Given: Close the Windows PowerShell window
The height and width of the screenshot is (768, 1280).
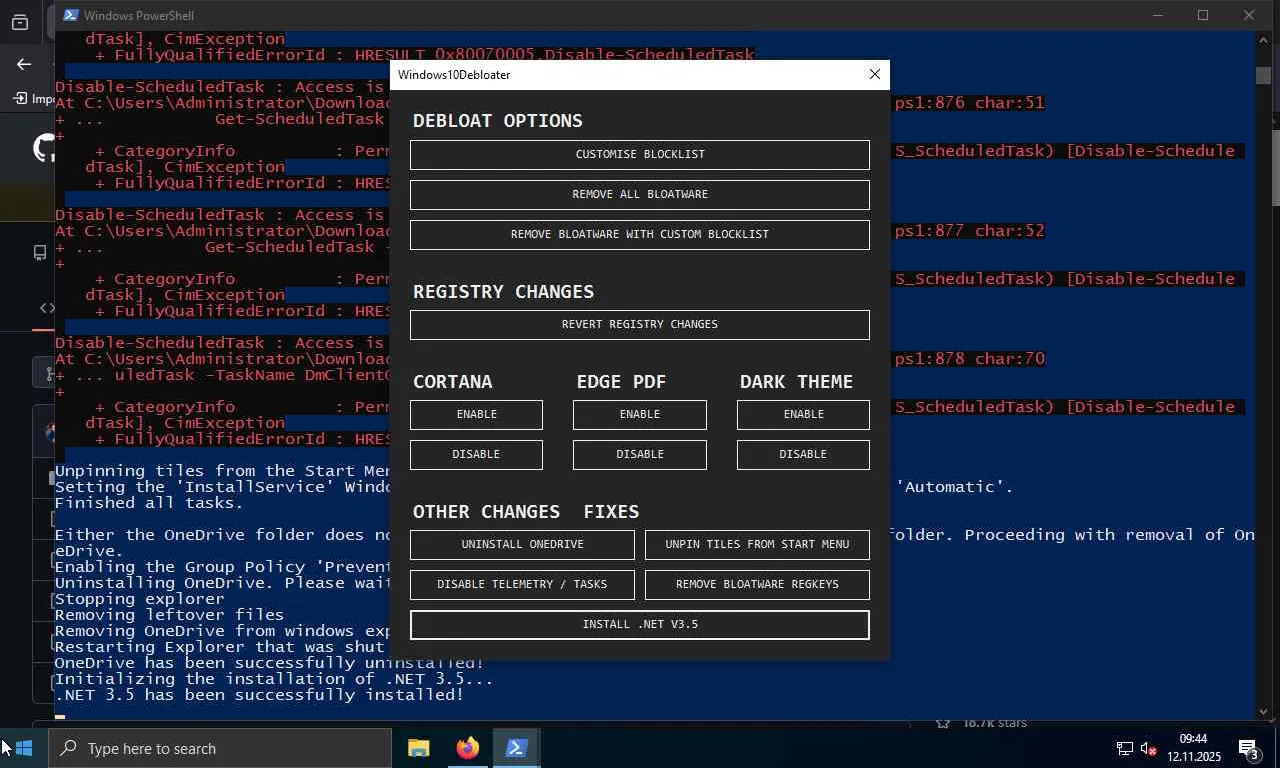Looking at the screenshot, I should (1249, 15).
